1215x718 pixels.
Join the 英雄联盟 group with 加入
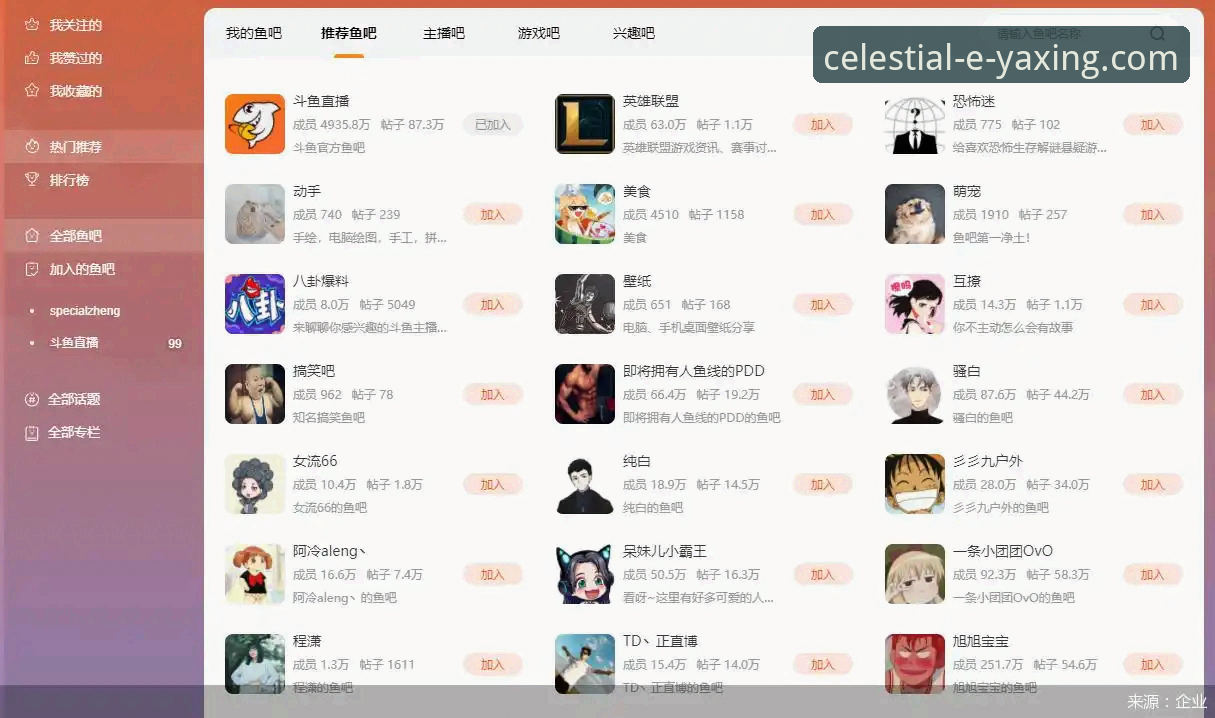tap(823, 125)
